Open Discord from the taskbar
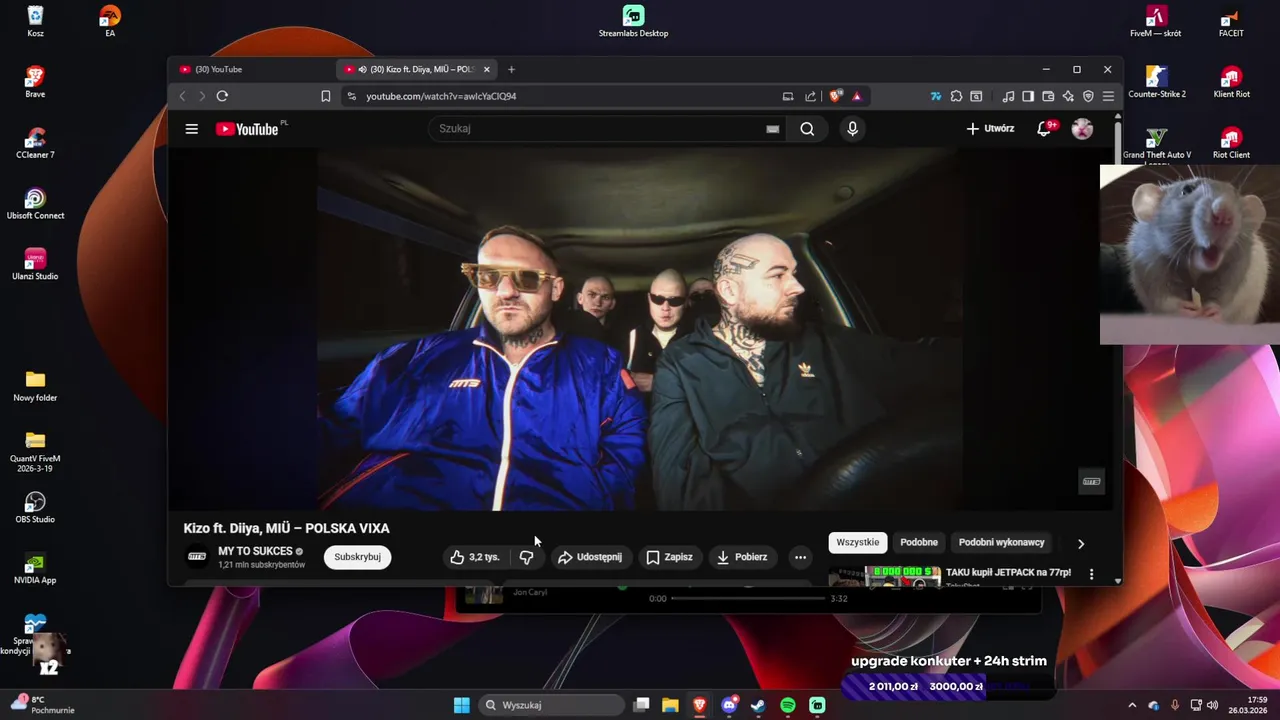The image size is (1280, 720). tap(729, 705)
